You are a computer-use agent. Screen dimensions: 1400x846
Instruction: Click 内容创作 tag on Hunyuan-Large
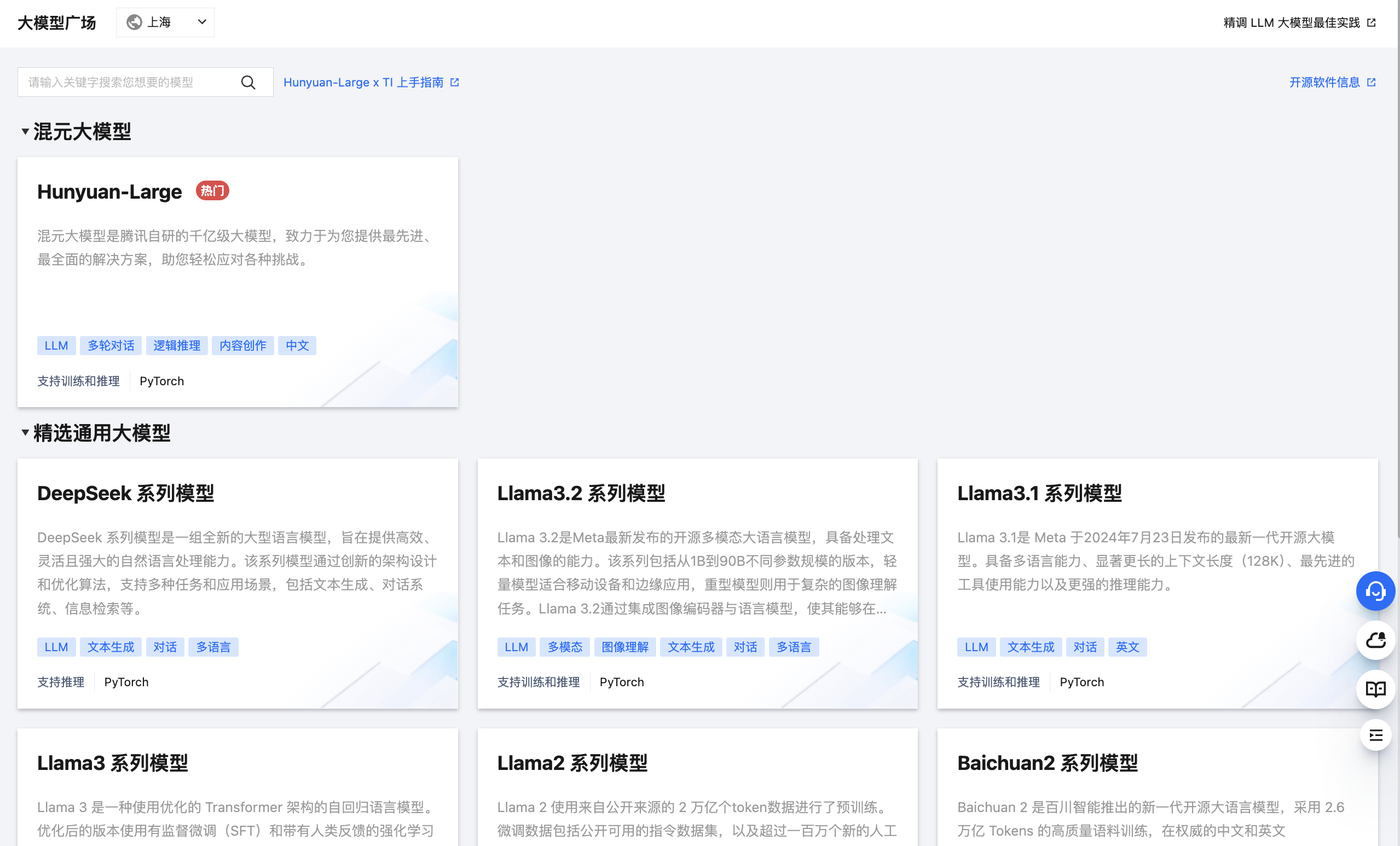(242, 345)
